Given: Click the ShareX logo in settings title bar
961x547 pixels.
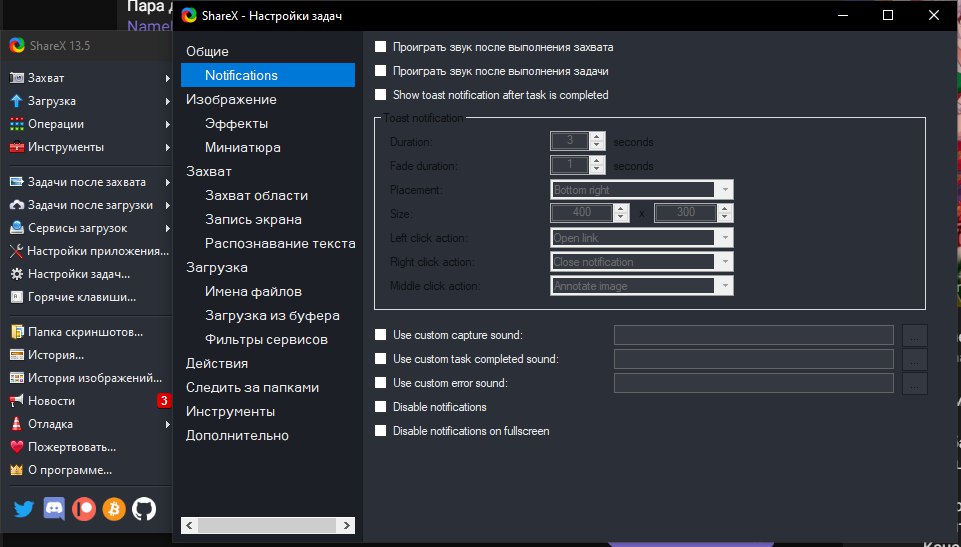Looking at the screenshot, I should coord(189,15).
